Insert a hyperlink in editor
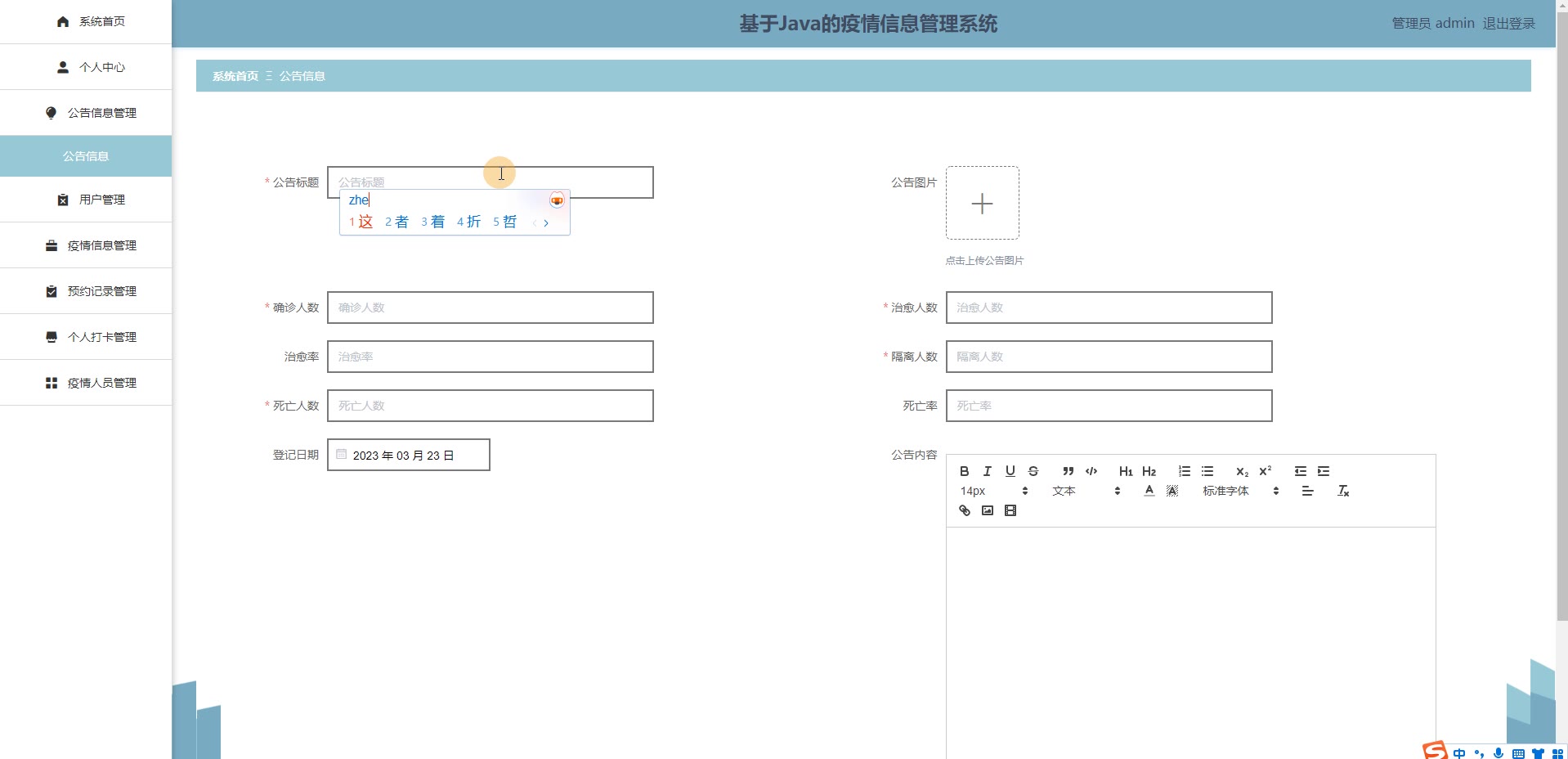The image size is (1568, 759). tap(964, 510)
